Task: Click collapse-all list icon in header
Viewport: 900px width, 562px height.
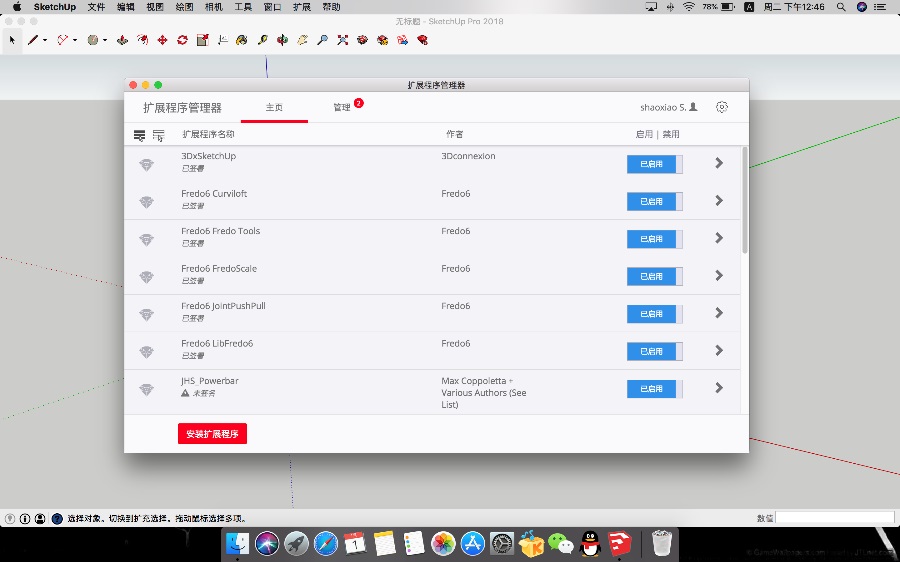Action: point(158,135)
